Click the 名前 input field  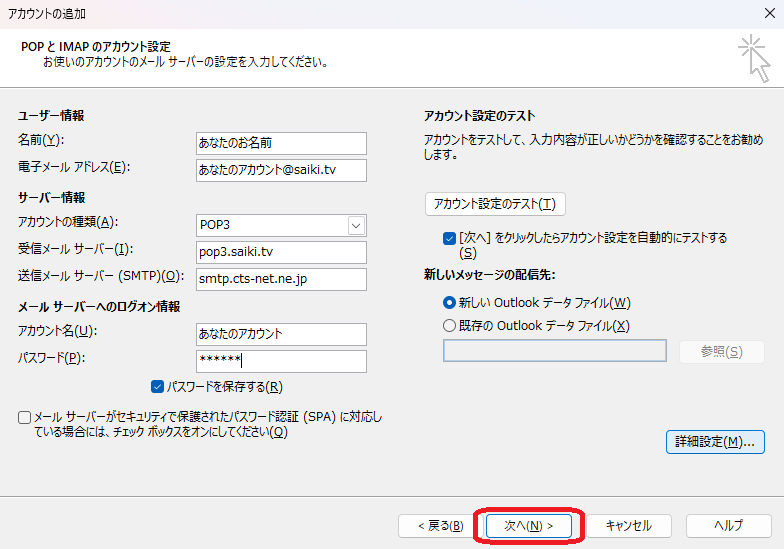tap(282, 143)
